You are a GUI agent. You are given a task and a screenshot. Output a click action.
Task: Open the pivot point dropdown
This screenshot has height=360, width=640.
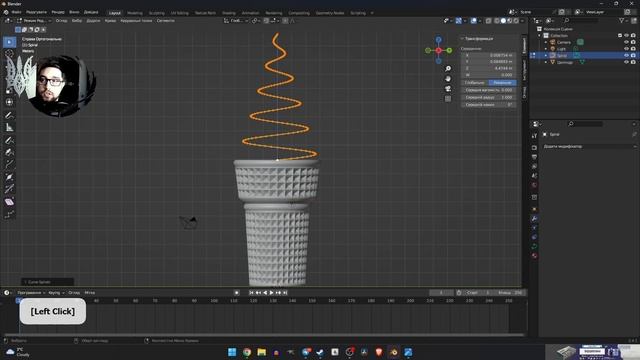(255, 20)
